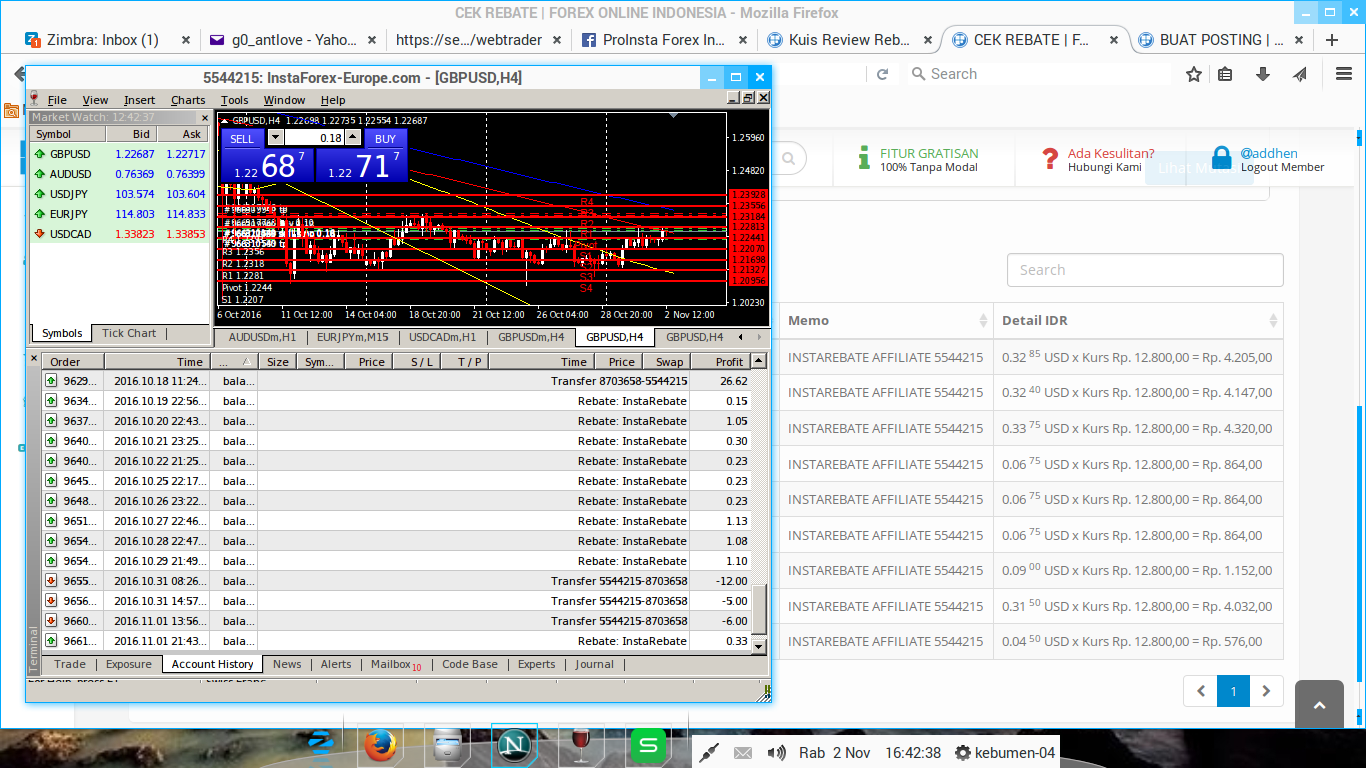Click the table Search box on the webpage

pyautogui.click(x=1145, y=270)
